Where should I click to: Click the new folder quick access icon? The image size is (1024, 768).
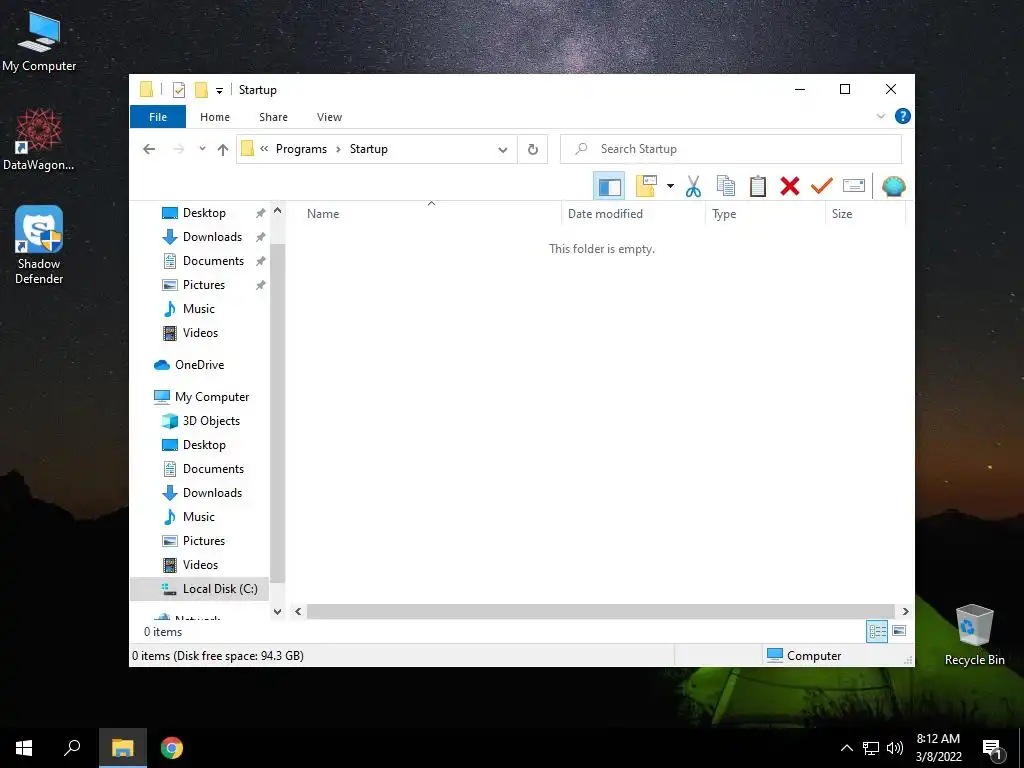coord(202,89)
